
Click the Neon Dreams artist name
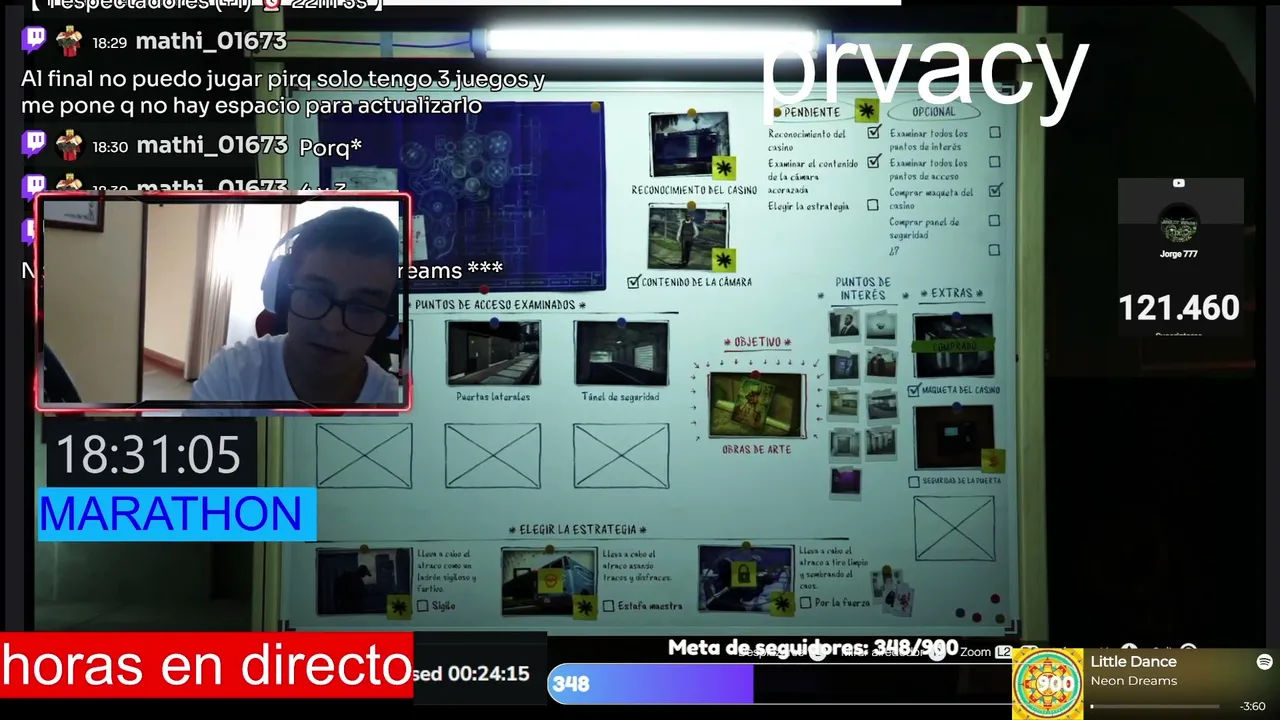(1134, 681)
